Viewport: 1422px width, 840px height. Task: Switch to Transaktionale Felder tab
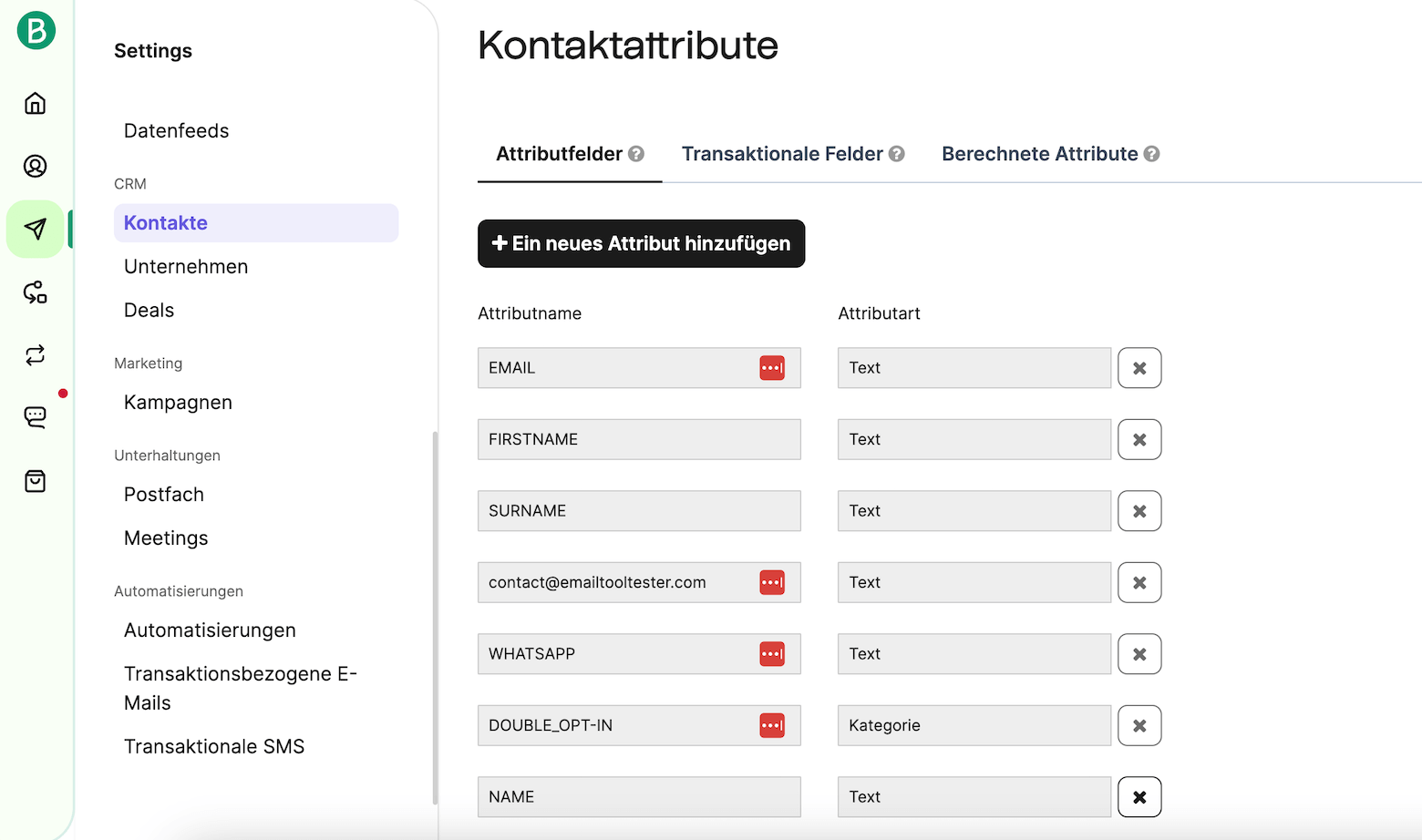coord(782,154)
